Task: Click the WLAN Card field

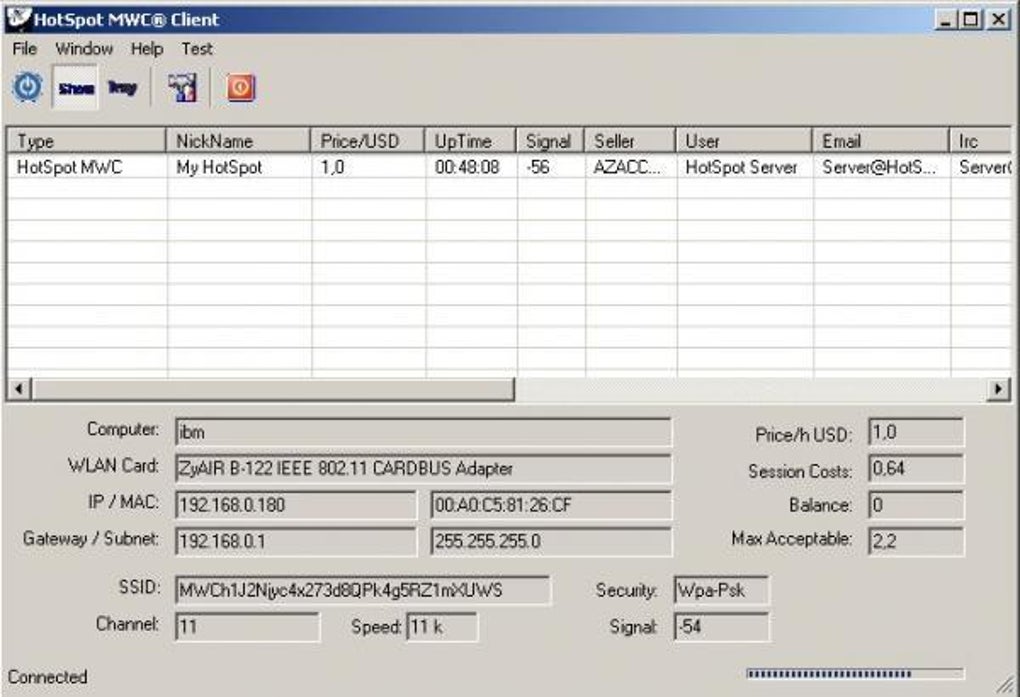Action: 423,469
